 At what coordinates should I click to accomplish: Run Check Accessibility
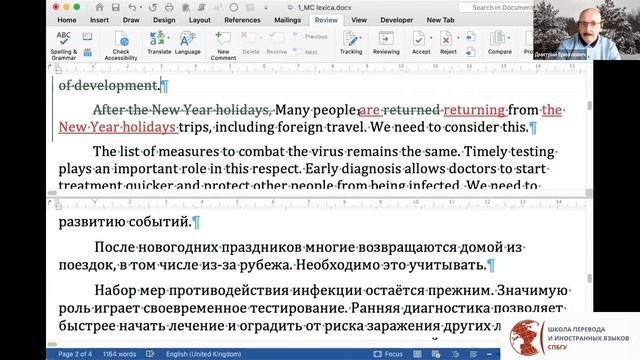[x=121, y=45]
